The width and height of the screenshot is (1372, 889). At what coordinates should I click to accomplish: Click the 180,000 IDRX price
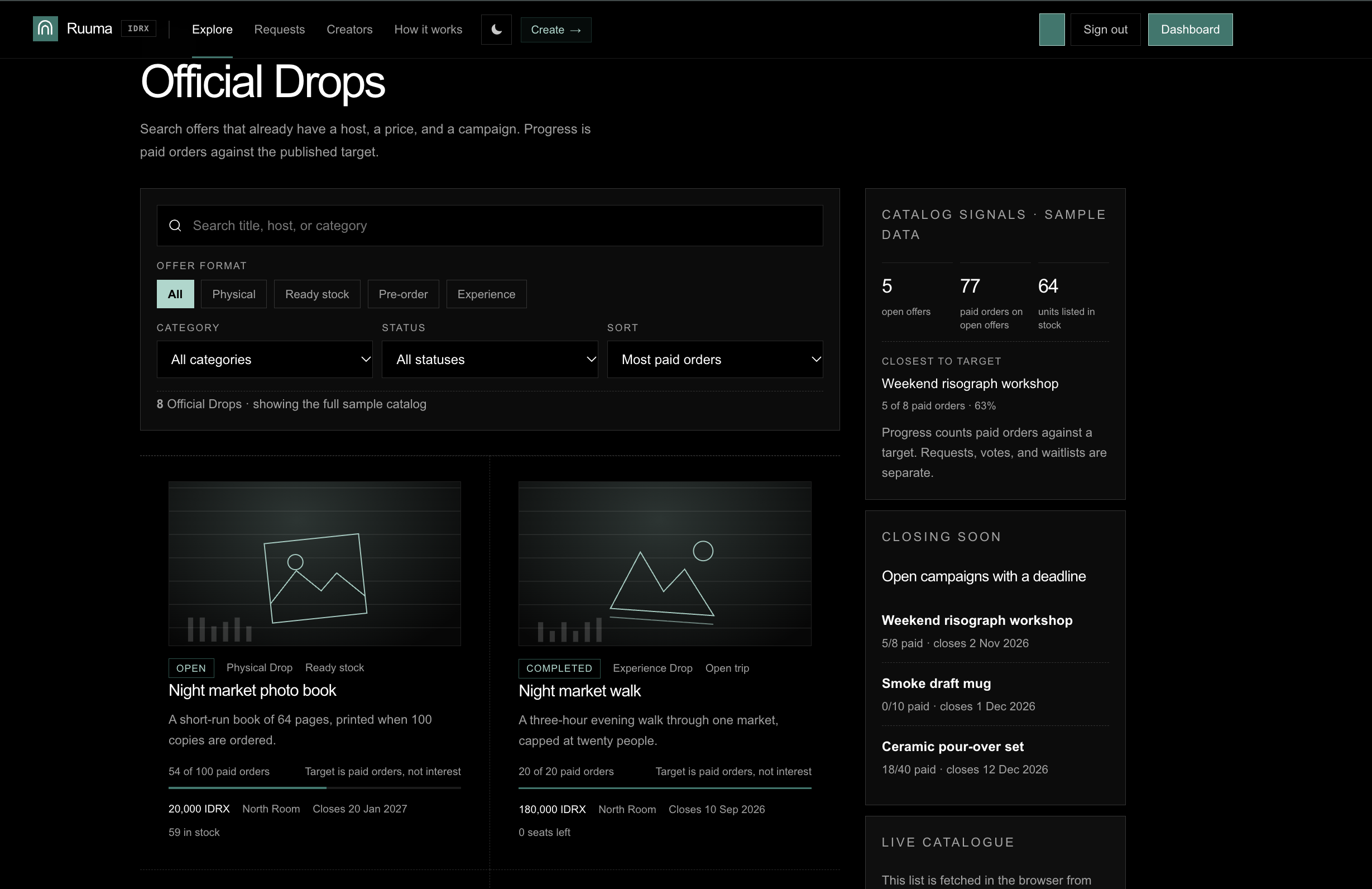(x=551, y=809)
